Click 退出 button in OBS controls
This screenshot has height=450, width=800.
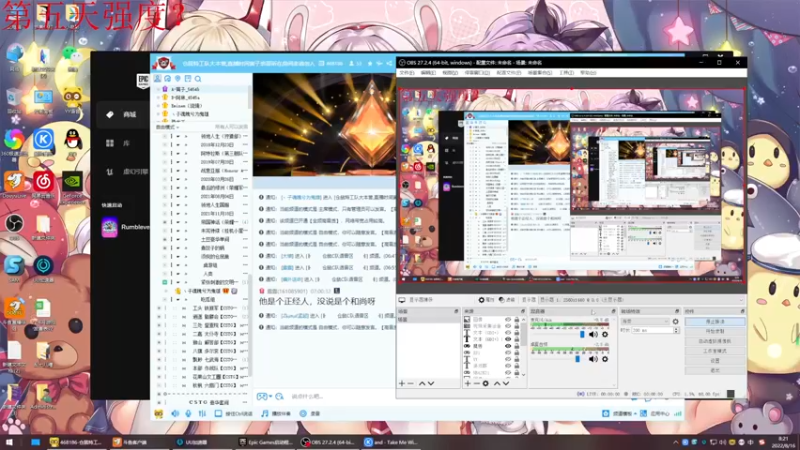[x=715, y=370]
